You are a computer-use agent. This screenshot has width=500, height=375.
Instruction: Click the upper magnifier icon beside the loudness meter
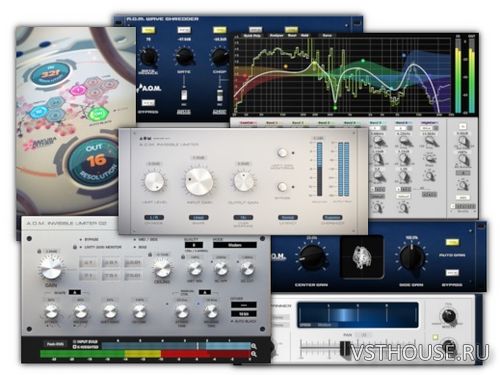(254, 346)
